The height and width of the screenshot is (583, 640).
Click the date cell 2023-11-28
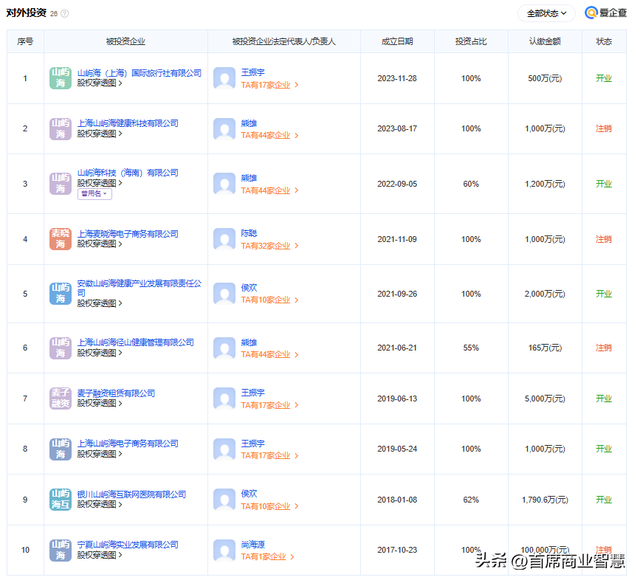[397, 78]
